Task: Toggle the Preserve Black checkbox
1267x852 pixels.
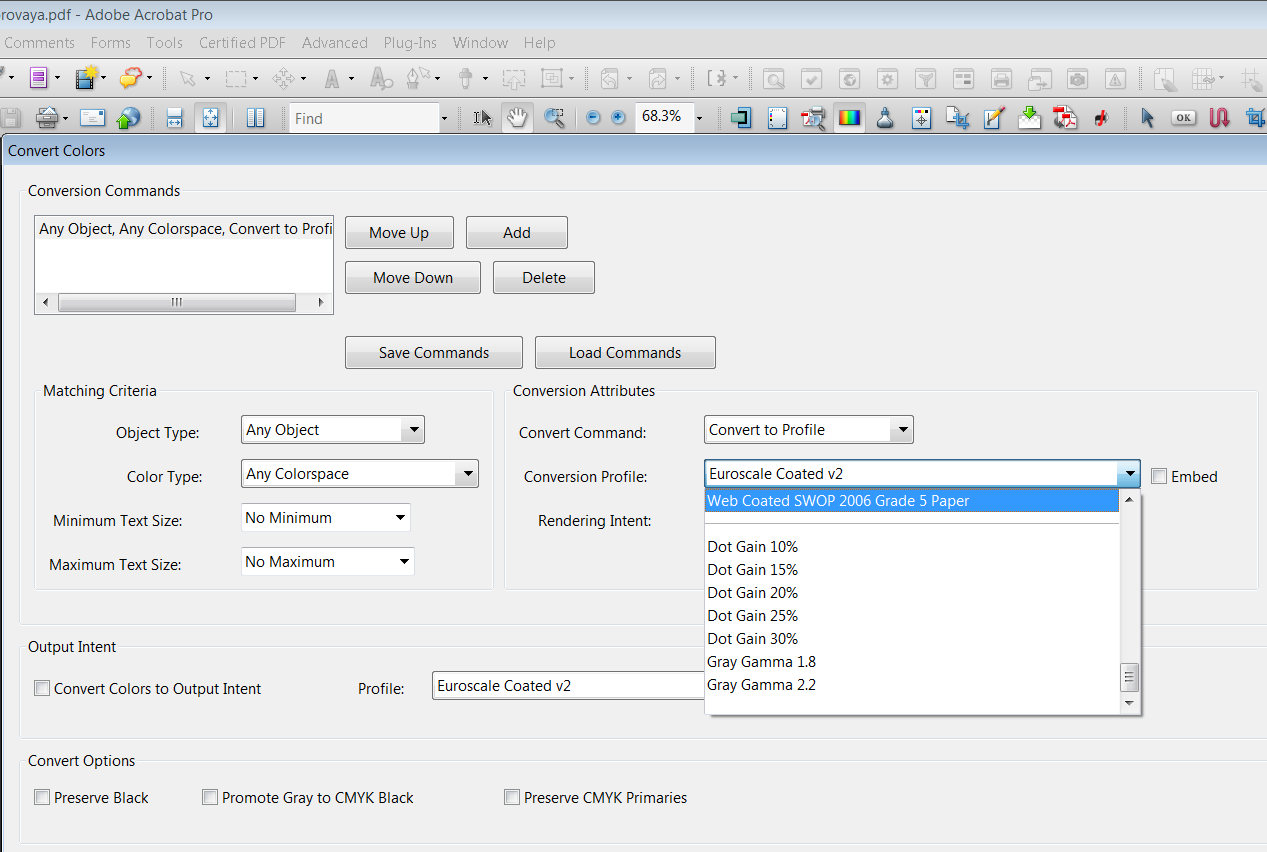Action: click(x=42, y=797)
